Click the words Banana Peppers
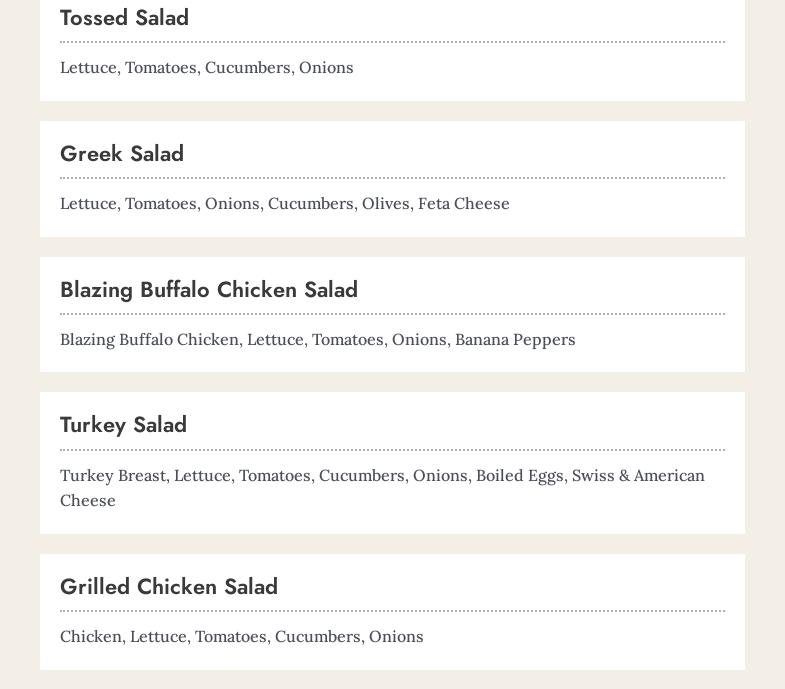The width and height of the screenshot is (785, 689). (x=515, y=340)
